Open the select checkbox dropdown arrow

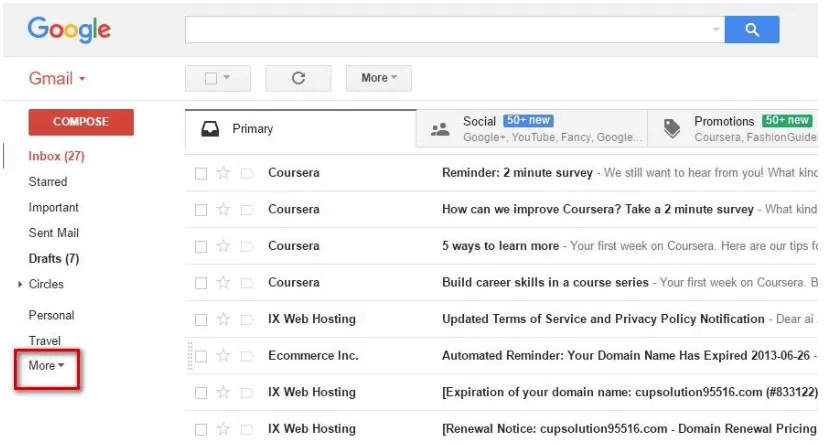point(227,77)
